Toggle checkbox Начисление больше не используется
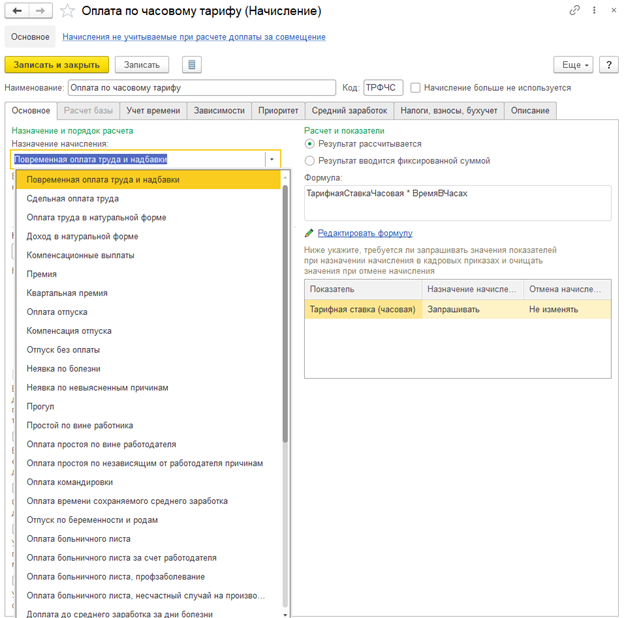This screenshot has height=618, width=624. tap(415, 88)
